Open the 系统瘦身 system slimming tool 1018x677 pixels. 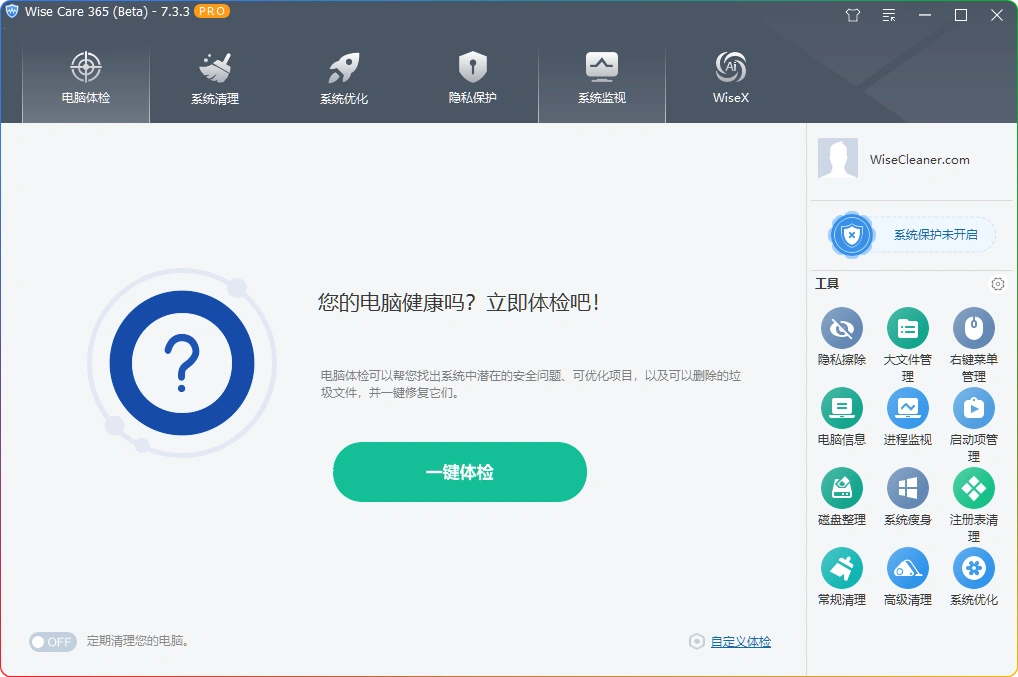pyautogui.click(x=907, y=490)
